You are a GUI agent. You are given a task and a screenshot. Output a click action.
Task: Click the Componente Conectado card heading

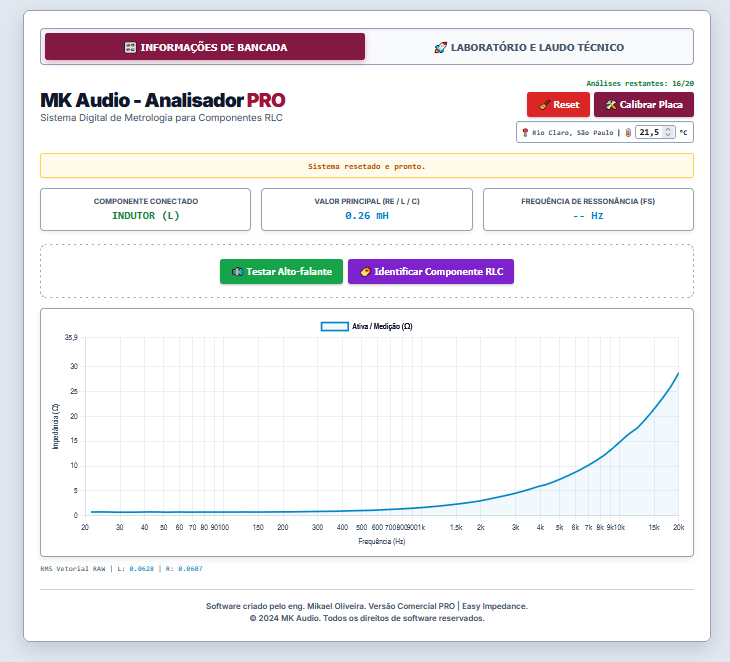coord(146,201)
